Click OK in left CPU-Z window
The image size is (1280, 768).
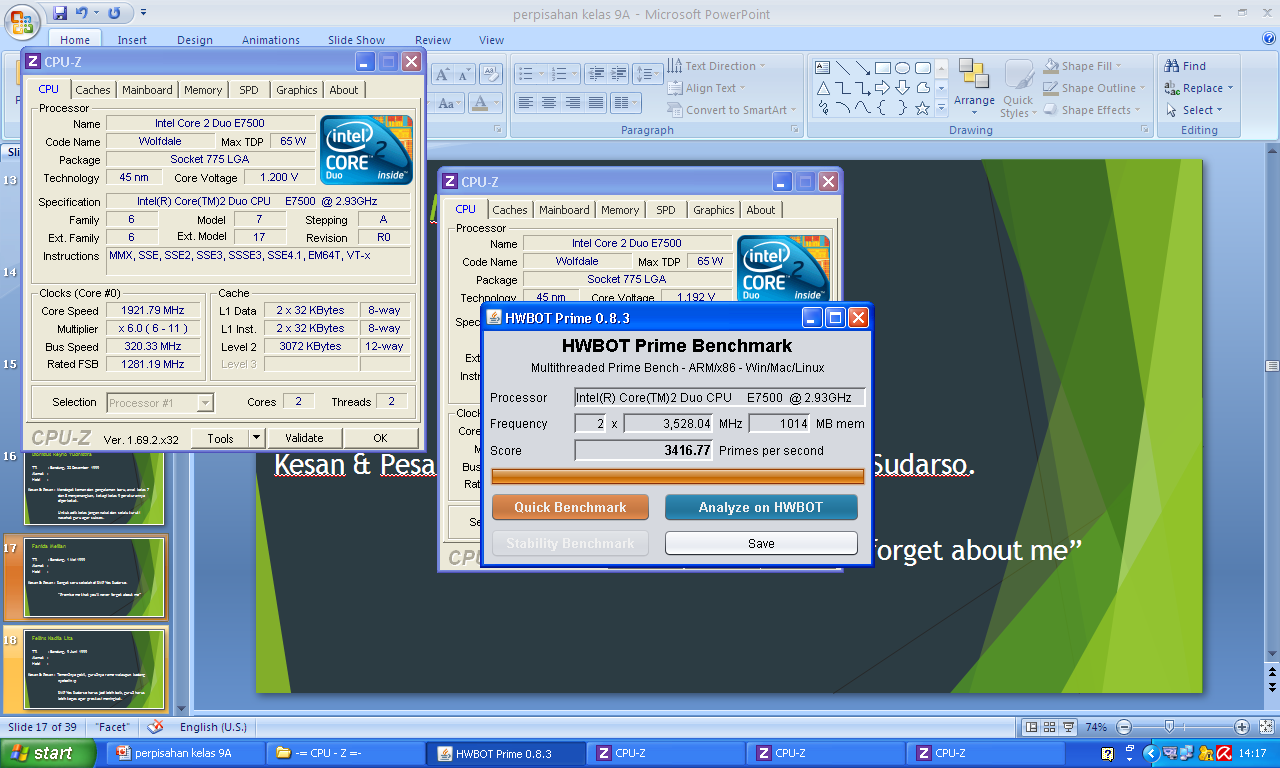coord(380,438)
